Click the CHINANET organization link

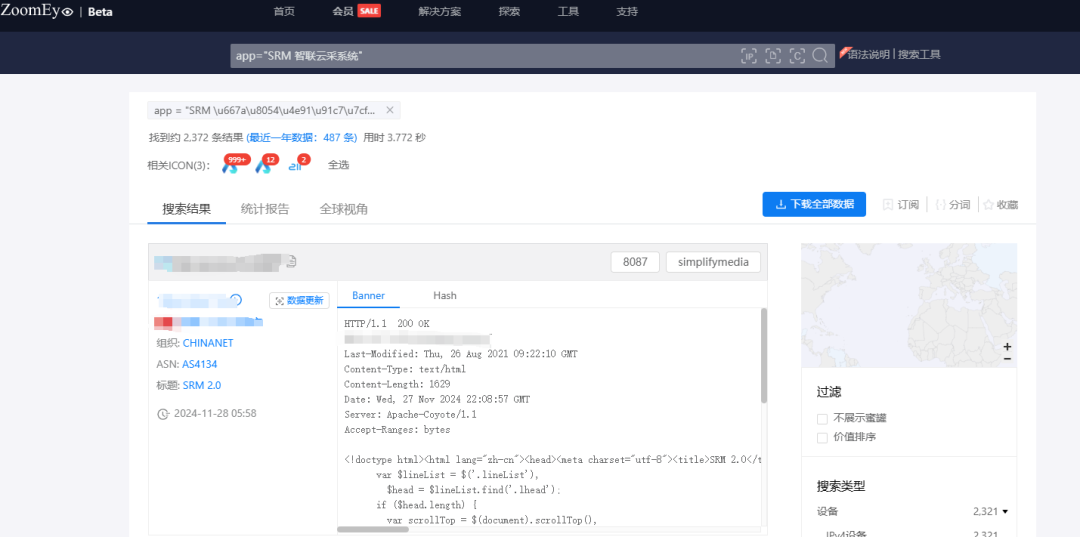208,343
